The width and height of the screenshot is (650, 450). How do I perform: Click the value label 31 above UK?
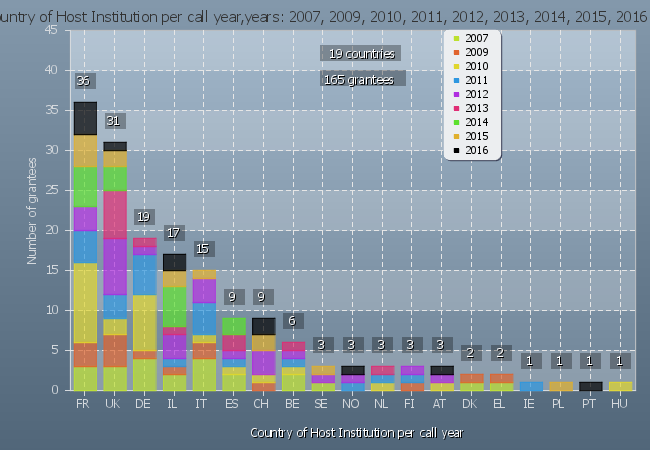tap(114, 121)
